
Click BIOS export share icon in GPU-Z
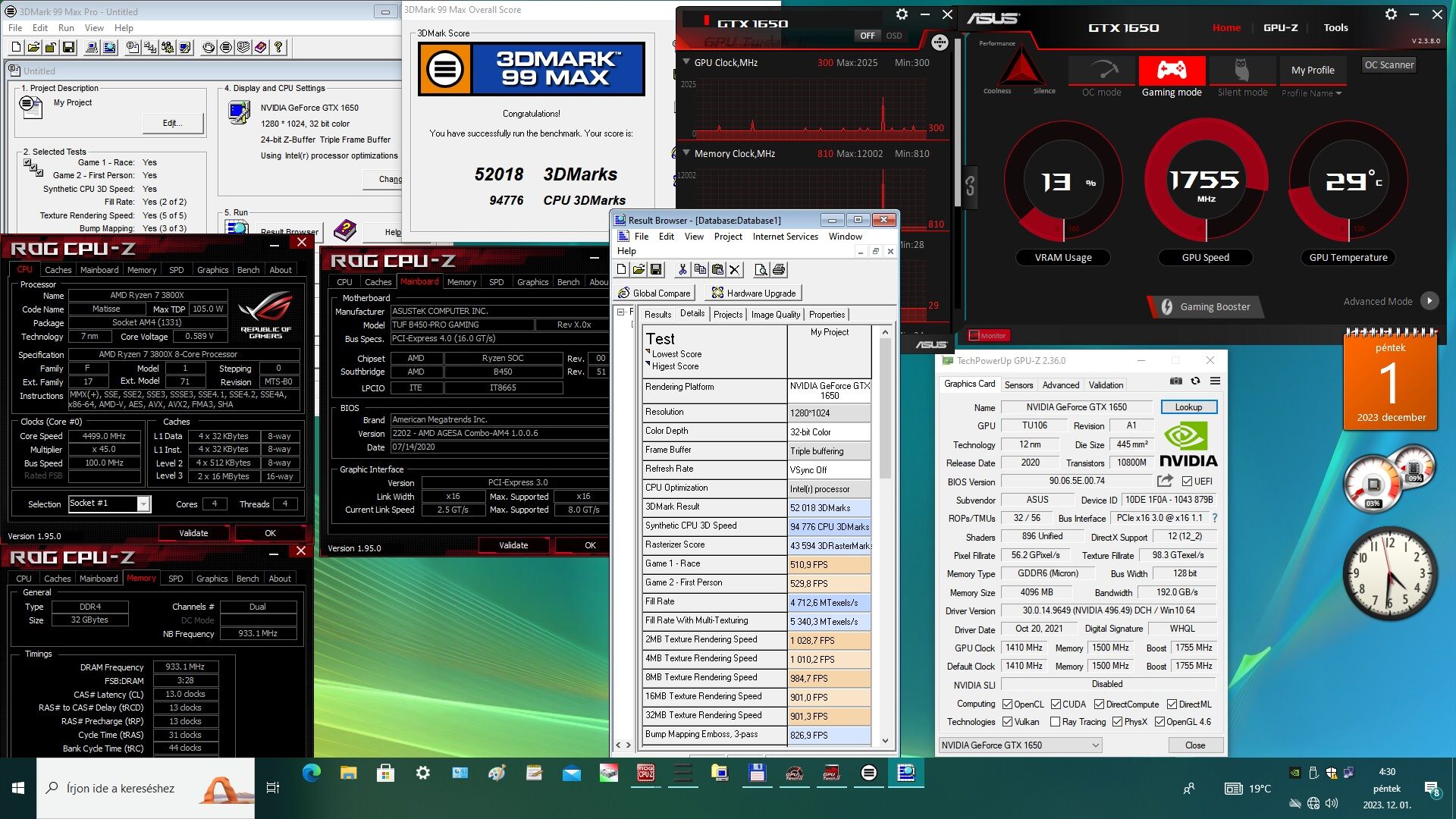(1165, 481)
